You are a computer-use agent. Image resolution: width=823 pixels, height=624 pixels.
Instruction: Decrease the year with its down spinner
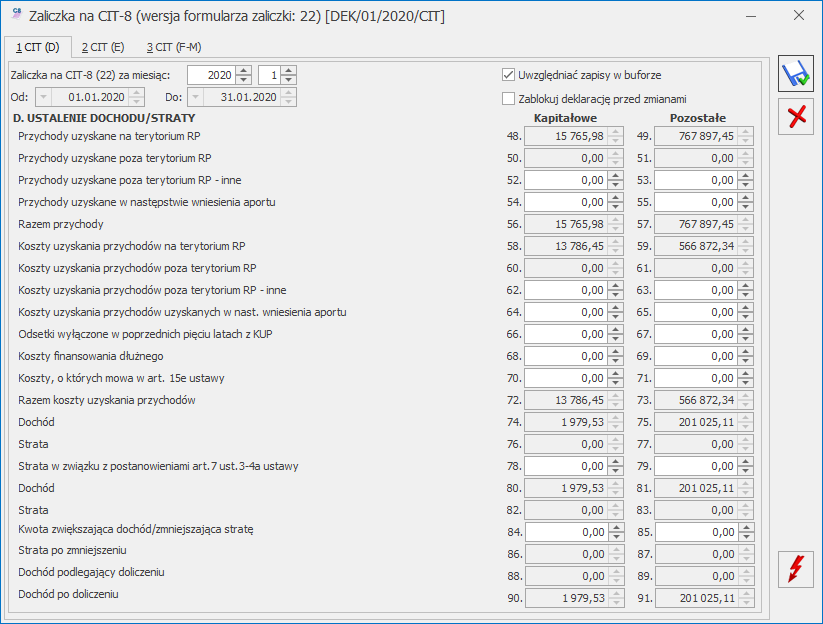click(x=244, y=80)
